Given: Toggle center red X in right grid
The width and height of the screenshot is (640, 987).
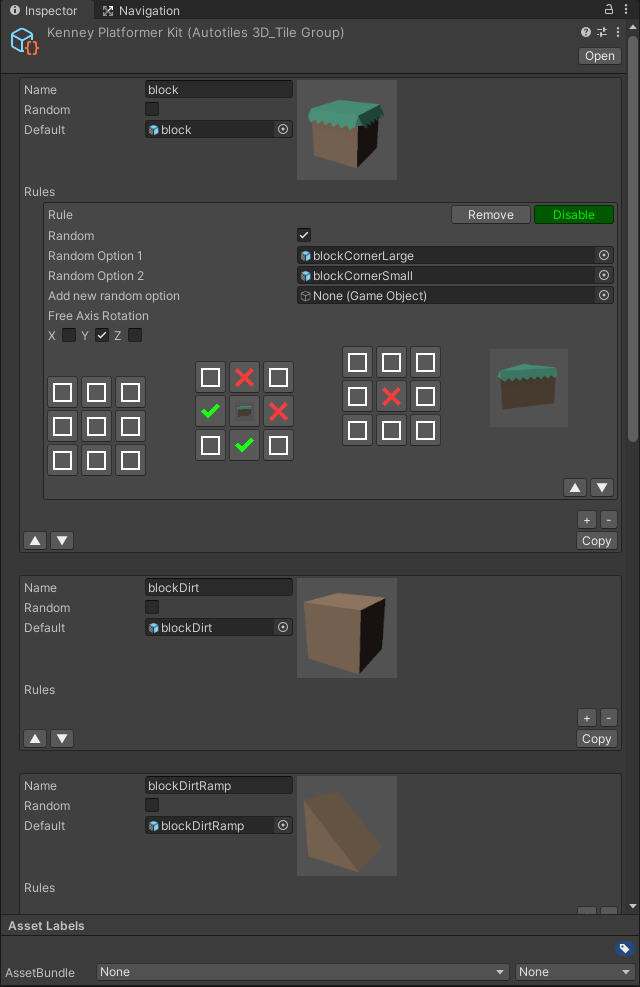Looking at the screenshot, I should (391, 396).
